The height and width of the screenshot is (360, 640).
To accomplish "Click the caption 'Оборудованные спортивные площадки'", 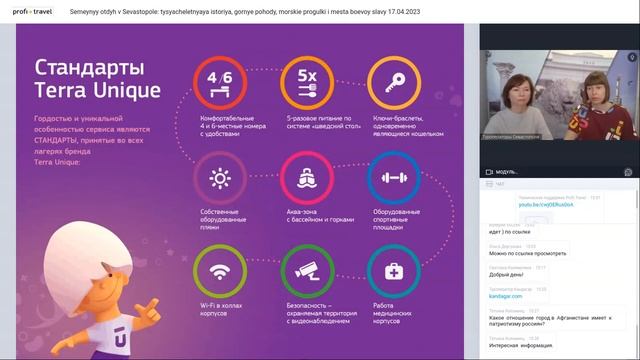I will pyautogui.click(x=396, y=219).
